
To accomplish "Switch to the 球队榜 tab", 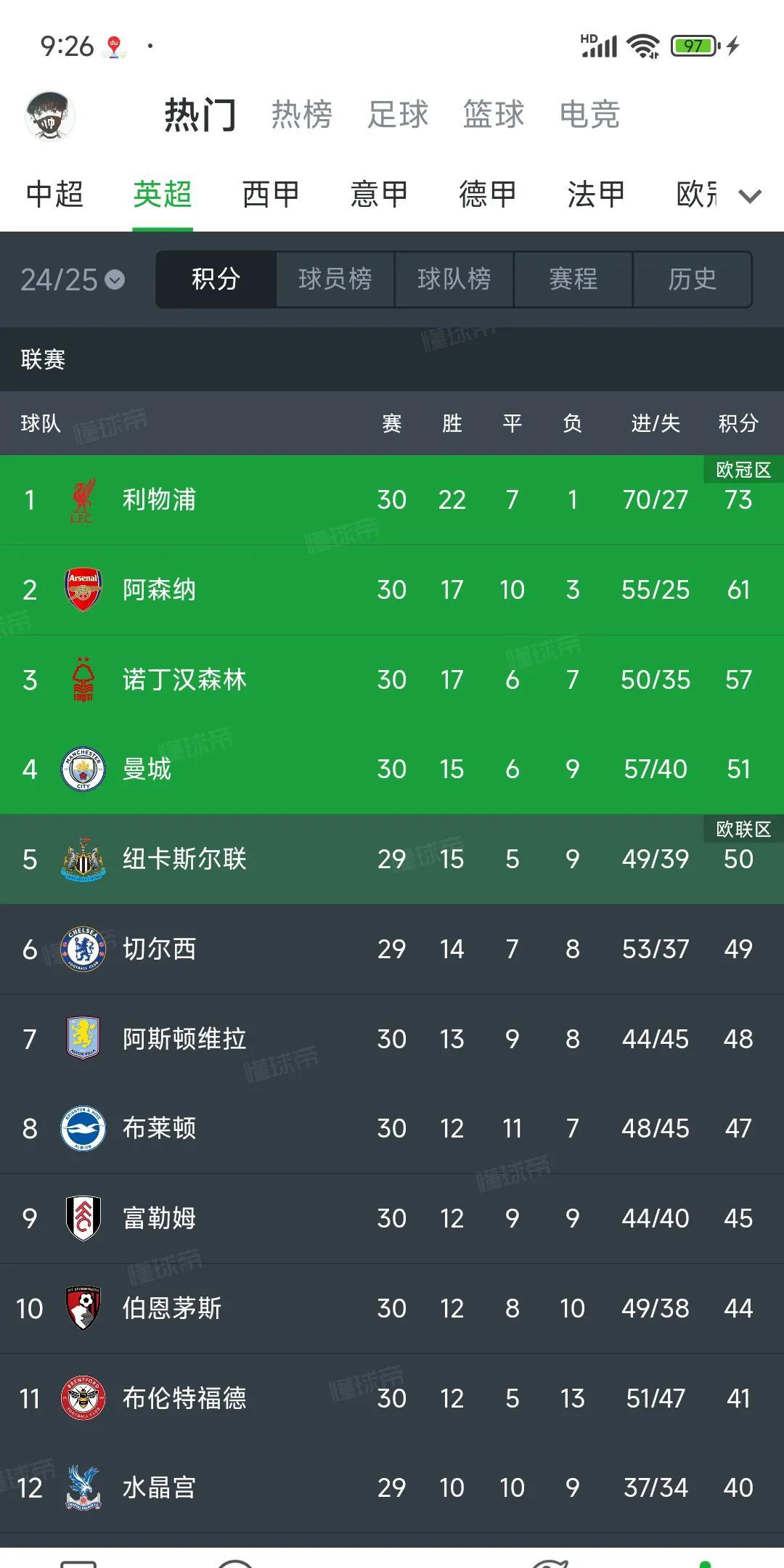I will 454,279.
